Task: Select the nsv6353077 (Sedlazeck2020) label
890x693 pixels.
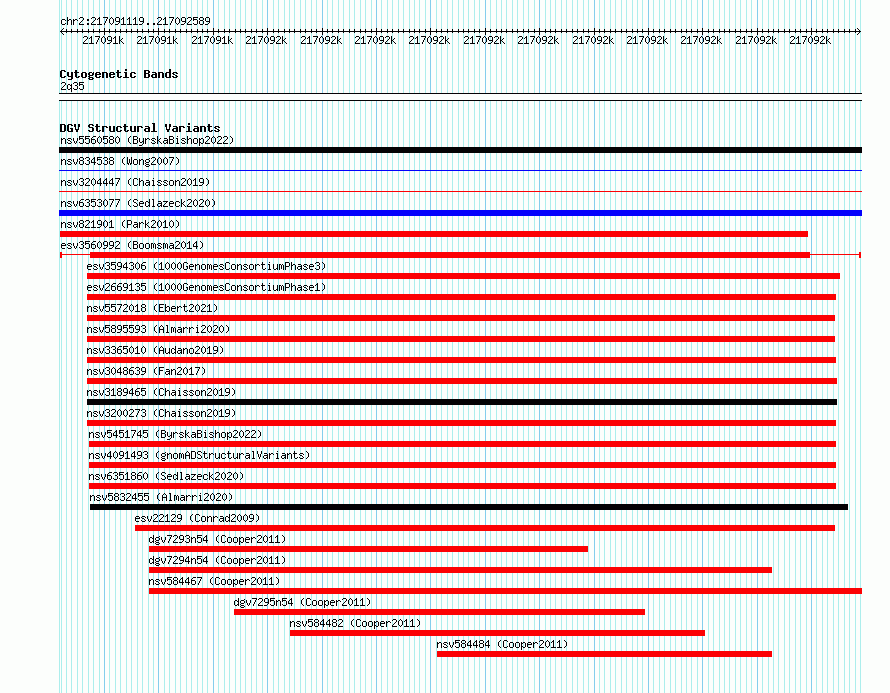Action: [138, 203]
